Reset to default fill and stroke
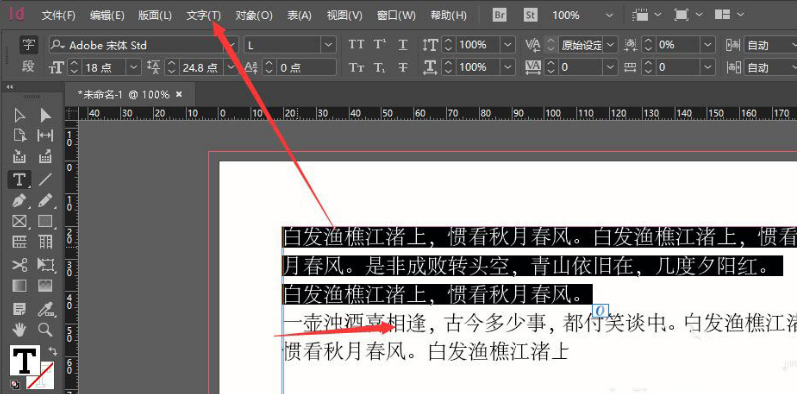798x394 pixels. click(x=14, y=384)
